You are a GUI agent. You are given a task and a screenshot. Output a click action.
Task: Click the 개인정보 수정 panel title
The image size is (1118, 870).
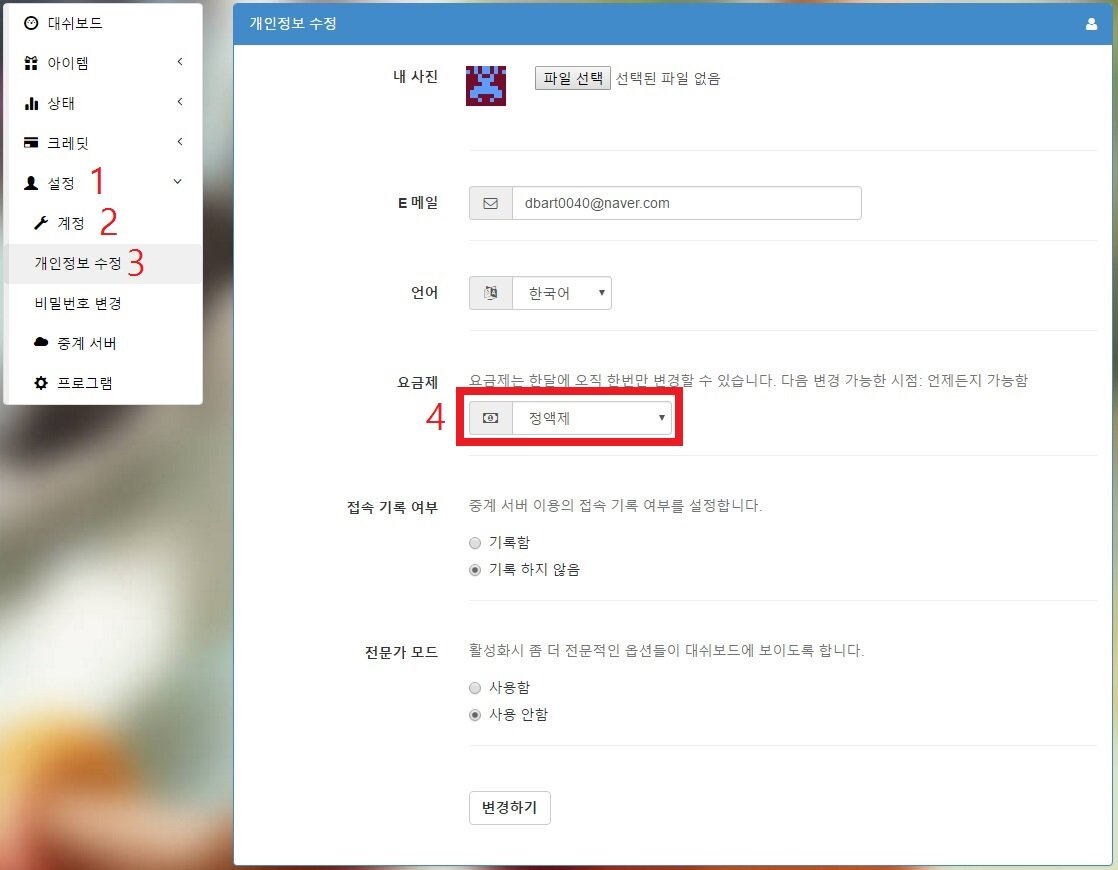pyautogui.click(x=293, y=24)
